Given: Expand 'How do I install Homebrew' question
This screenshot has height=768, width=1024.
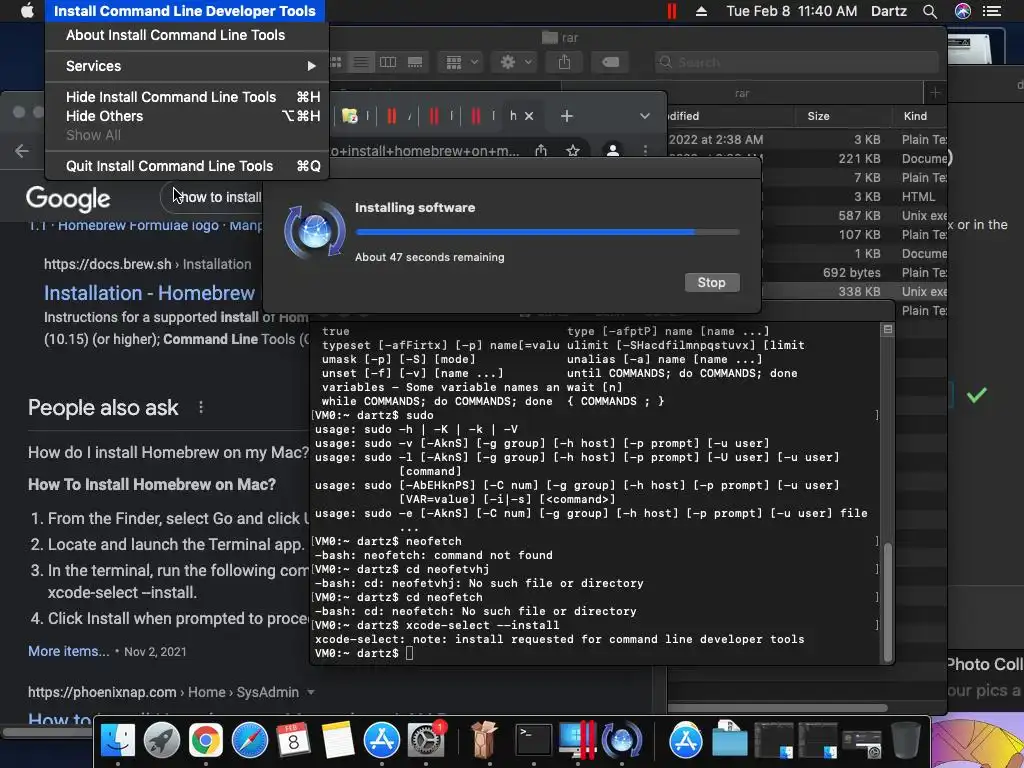Looking at the screenshot, I should pyautogui.click(x=168, y=452).
